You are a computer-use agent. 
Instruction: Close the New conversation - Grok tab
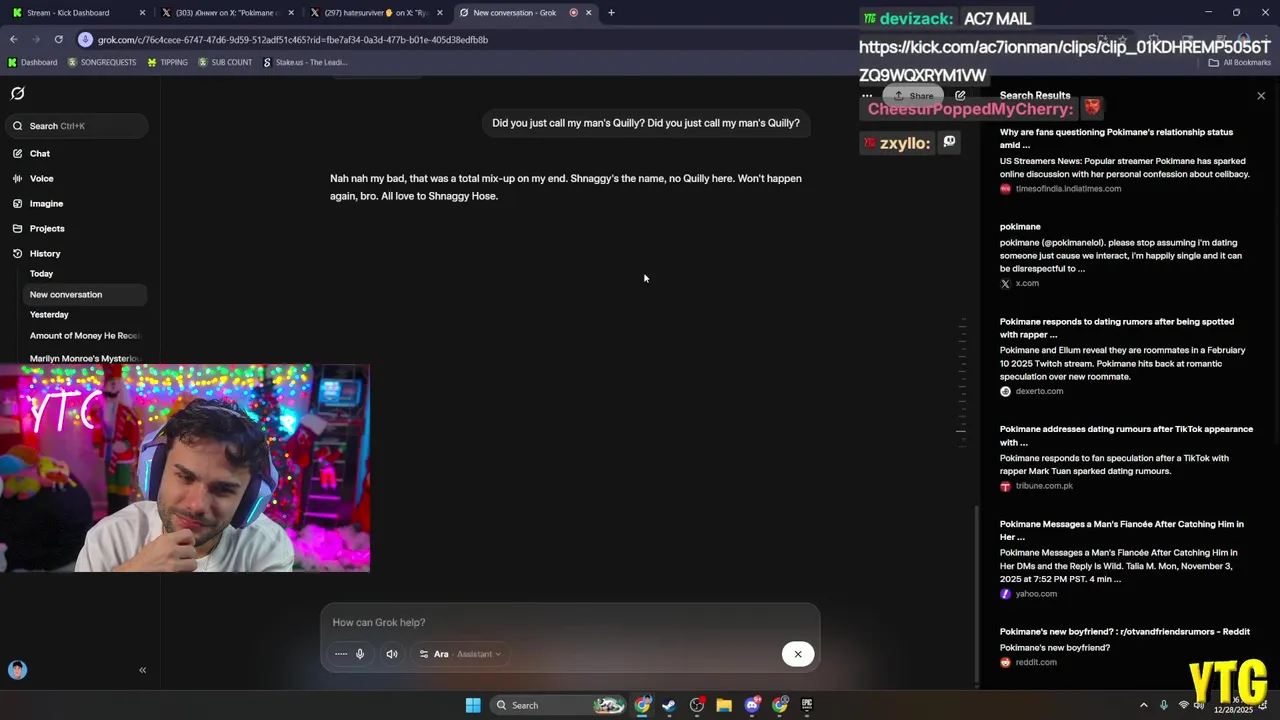(589, 13)
